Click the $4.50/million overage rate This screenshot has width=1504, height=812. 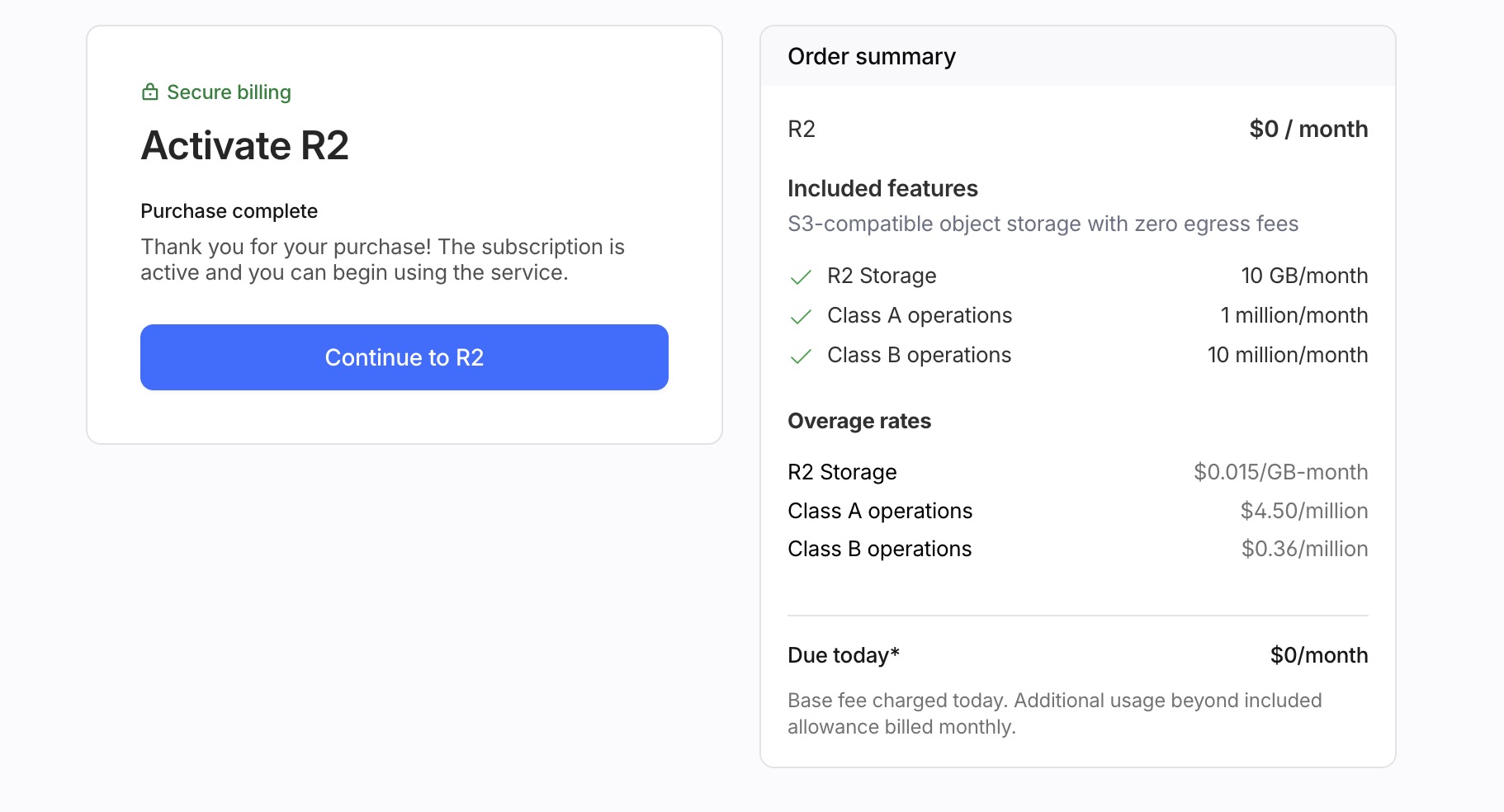click(x=1304, y=511)
